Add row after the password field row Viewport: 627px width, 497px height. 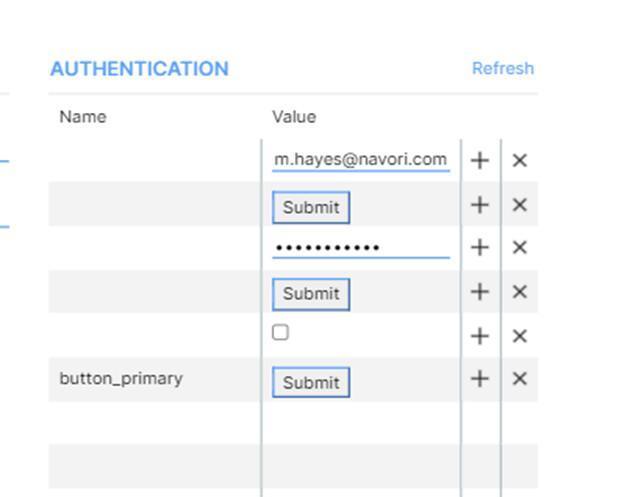[479, 248]
